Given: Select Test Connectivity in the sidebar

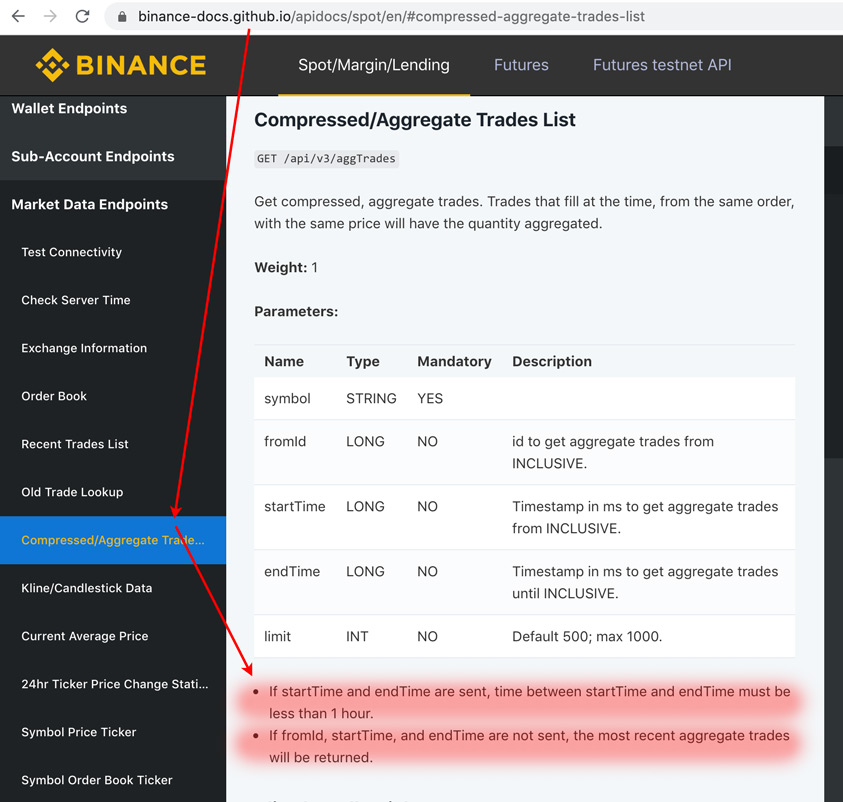Looking at the screenshot, I should 70,252.
